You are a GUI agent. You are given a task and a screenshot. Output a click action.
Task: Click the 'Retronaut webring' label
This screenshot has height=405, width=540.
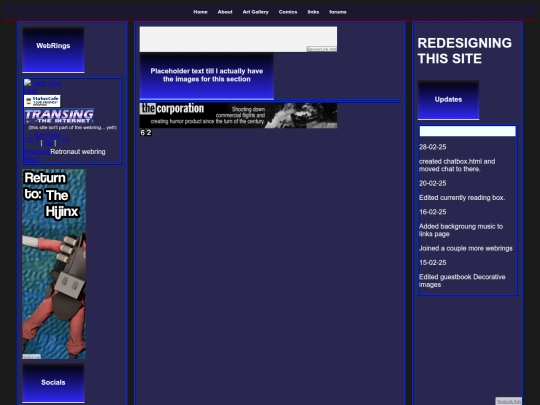point(78,152)
